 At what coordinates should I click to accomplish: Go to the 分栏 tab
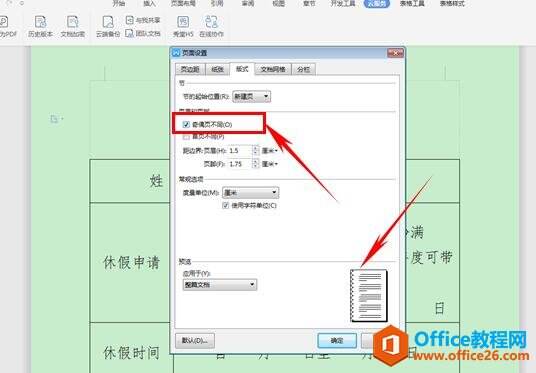click(x=303, y=69)
